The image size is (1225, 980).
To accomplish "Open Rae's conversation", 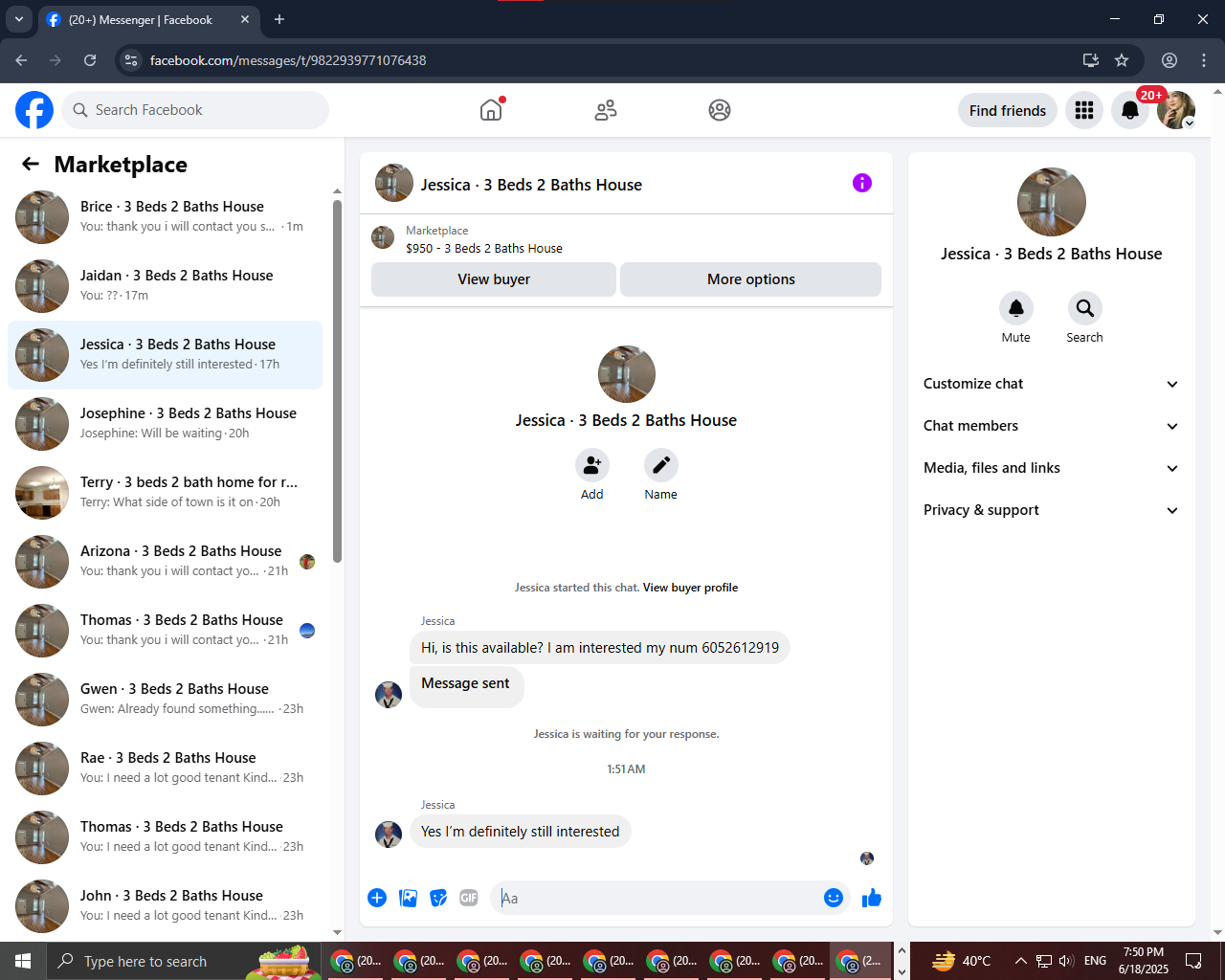I will [x=165, y=768].
